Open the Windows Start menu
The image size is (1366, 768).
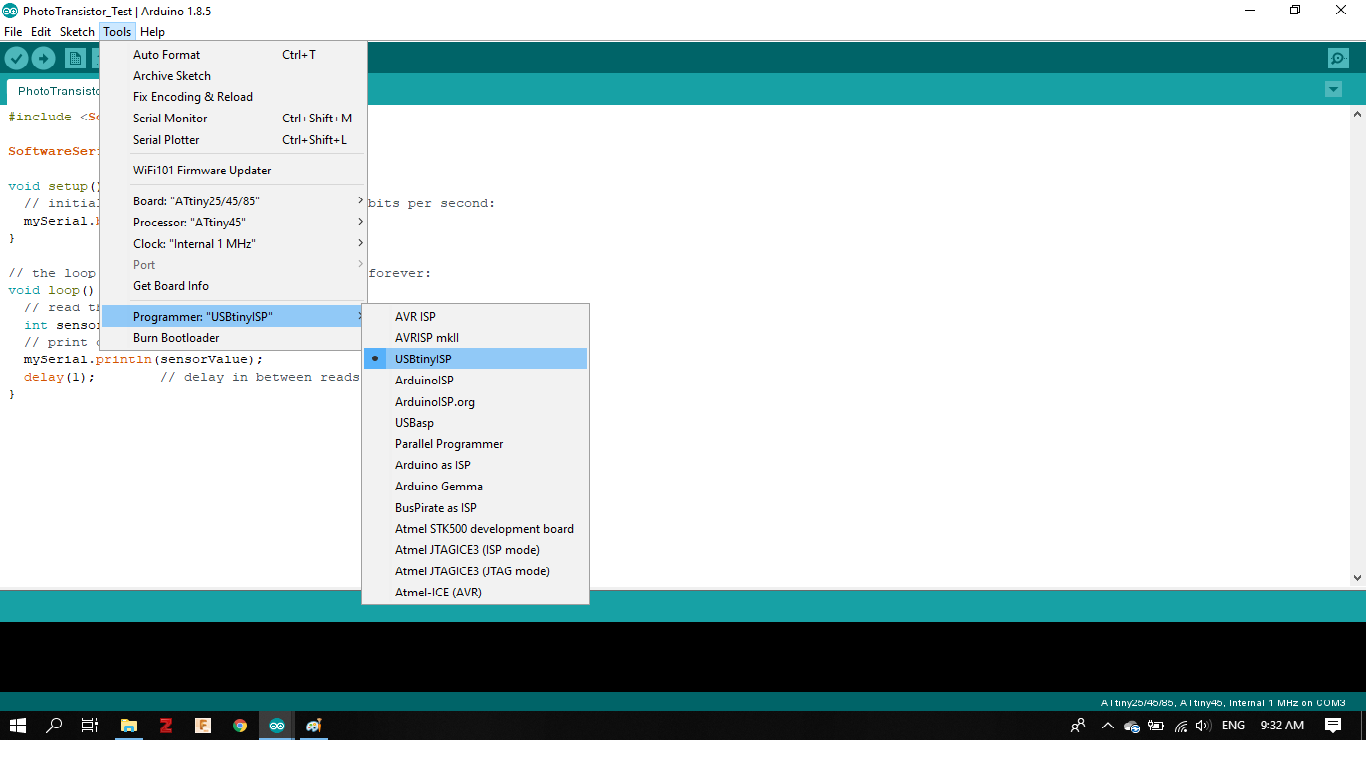click(18, 726)
